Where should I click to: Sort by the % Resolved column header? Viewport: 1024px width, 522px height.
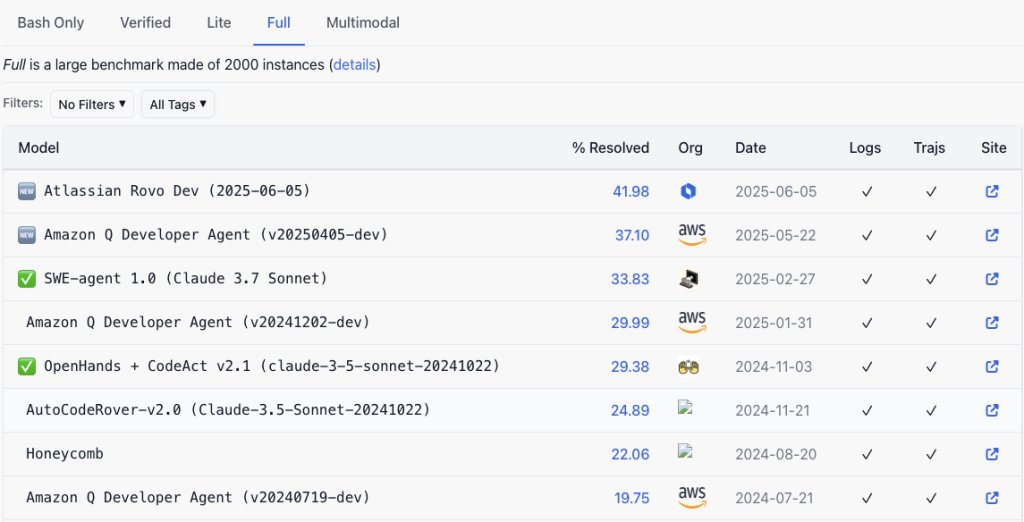click(610, 148)
